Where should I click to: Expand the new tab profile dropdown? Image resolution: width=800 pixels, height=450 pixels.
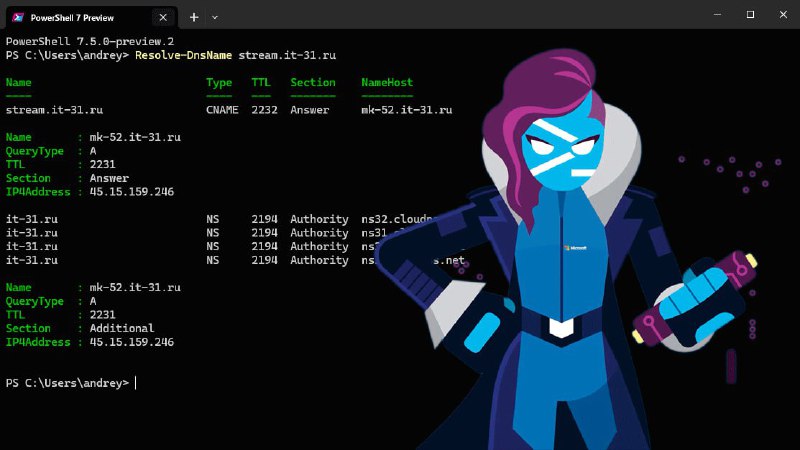click(215, 17)
